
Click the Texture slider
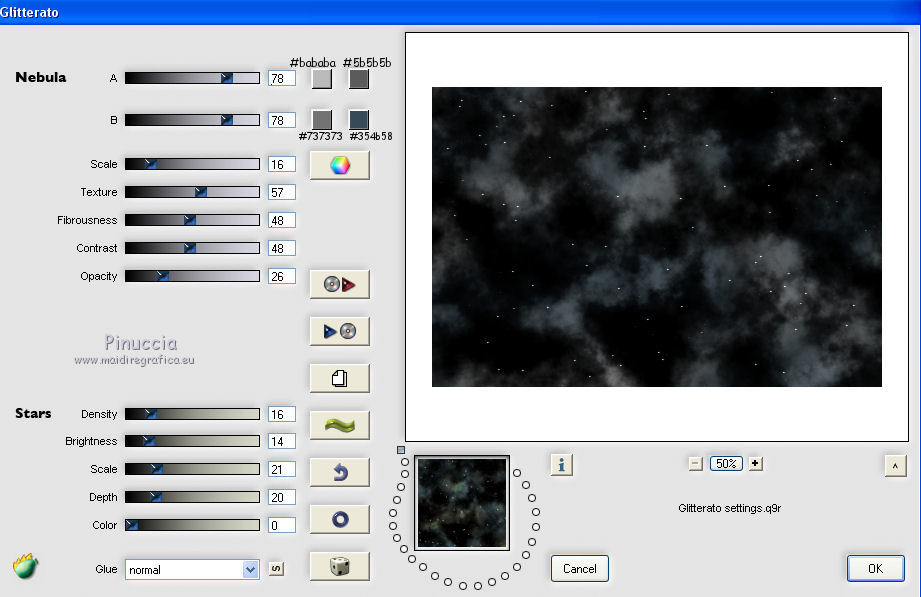(192, 192)
